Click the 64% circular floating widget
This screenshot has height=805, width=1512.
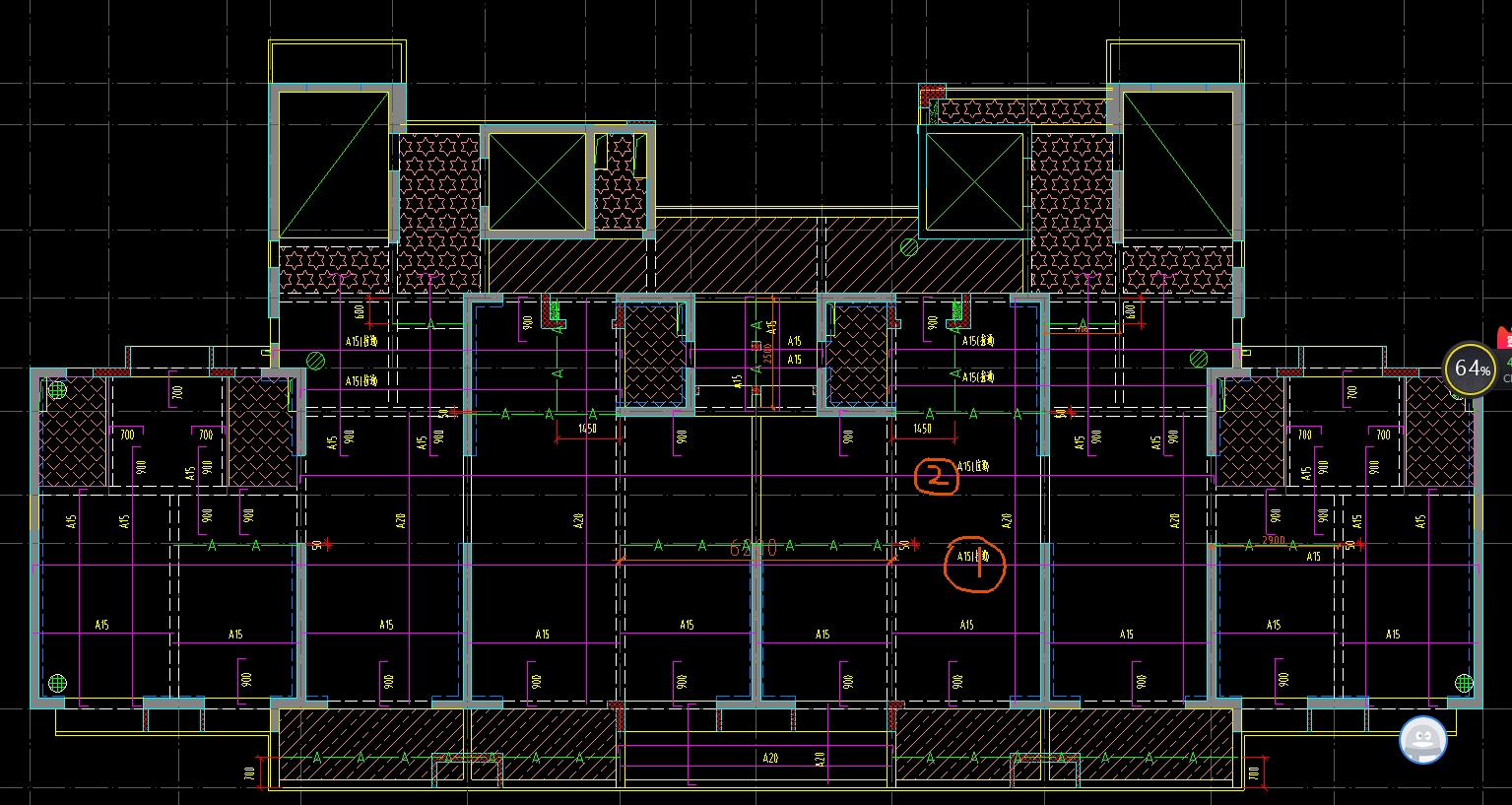pos(1472,369)
